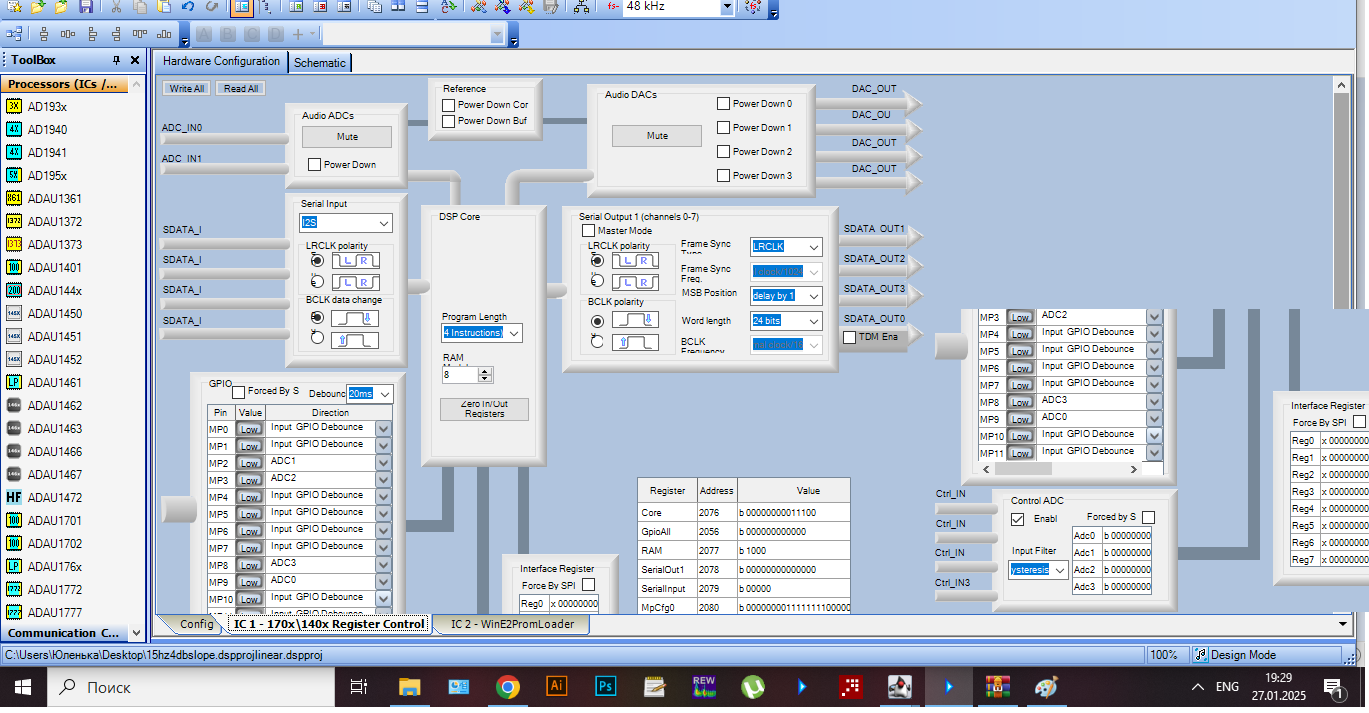Open the Serial Input I2S dropdown

click(383, 223)
